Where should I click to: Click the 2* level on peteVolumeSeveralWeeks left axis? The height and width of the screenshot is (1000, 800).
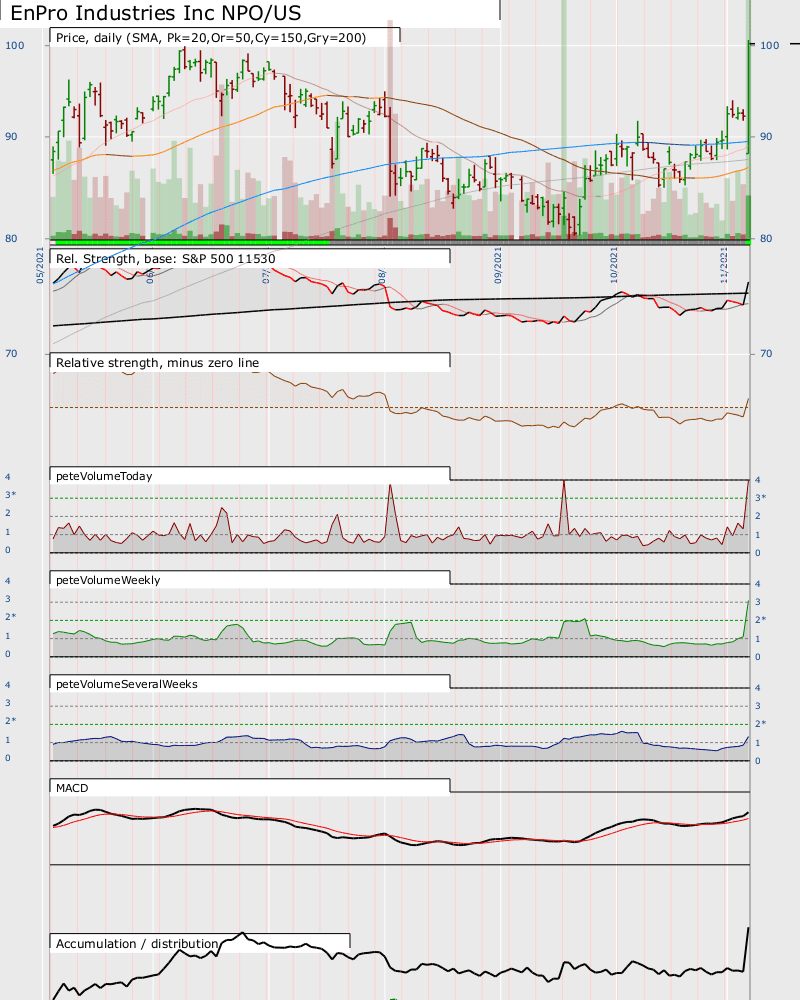(x=10, y=721)
